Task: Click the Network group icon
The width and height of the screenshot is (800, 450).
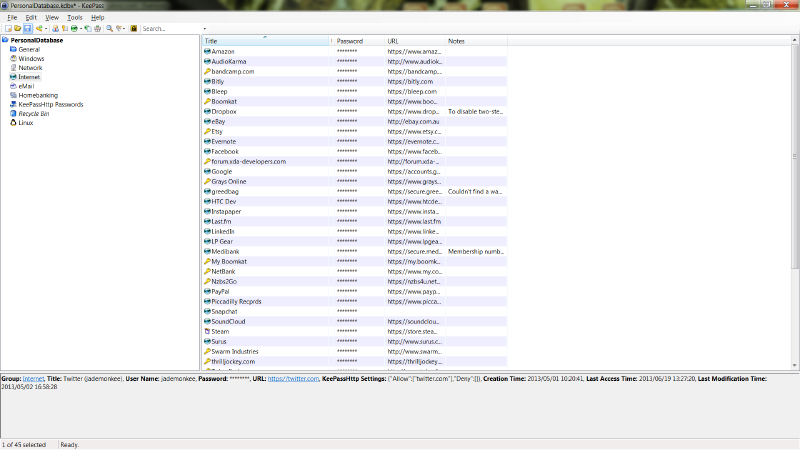Action: pyautogui.click(x=13, y=68)
